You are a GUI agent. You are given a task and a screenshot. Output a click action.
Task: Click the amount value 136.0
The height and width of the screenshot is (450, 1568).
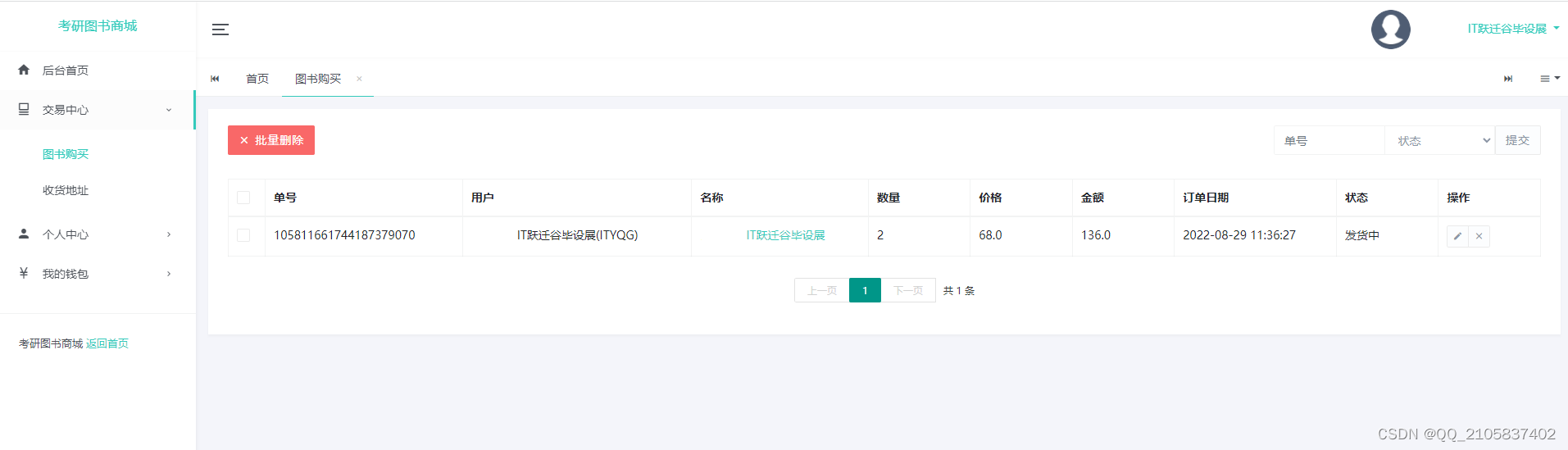1096,235
